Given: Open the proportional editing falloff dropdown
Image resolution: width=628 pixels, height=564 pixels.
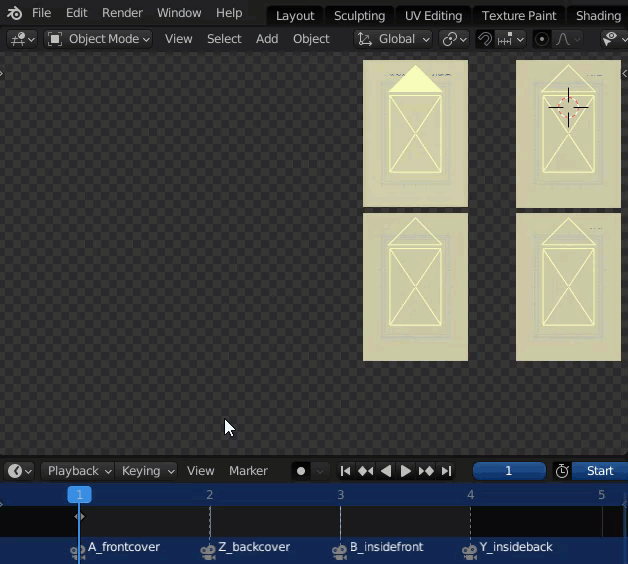Looking at the screenshot, I should [x=567, y=39].
